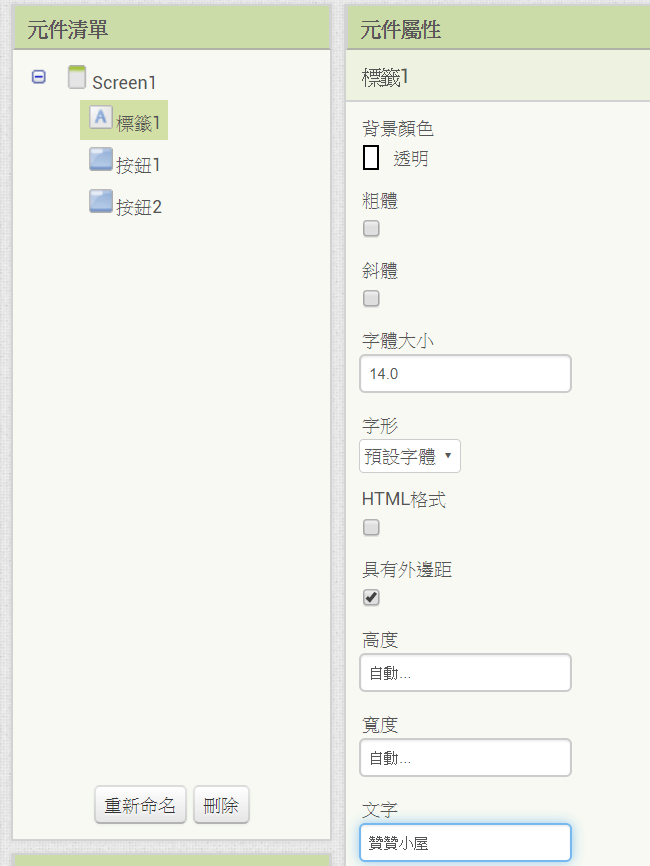
Task: Select 按鈕2 in component list
Action: (x=139, y=207)
